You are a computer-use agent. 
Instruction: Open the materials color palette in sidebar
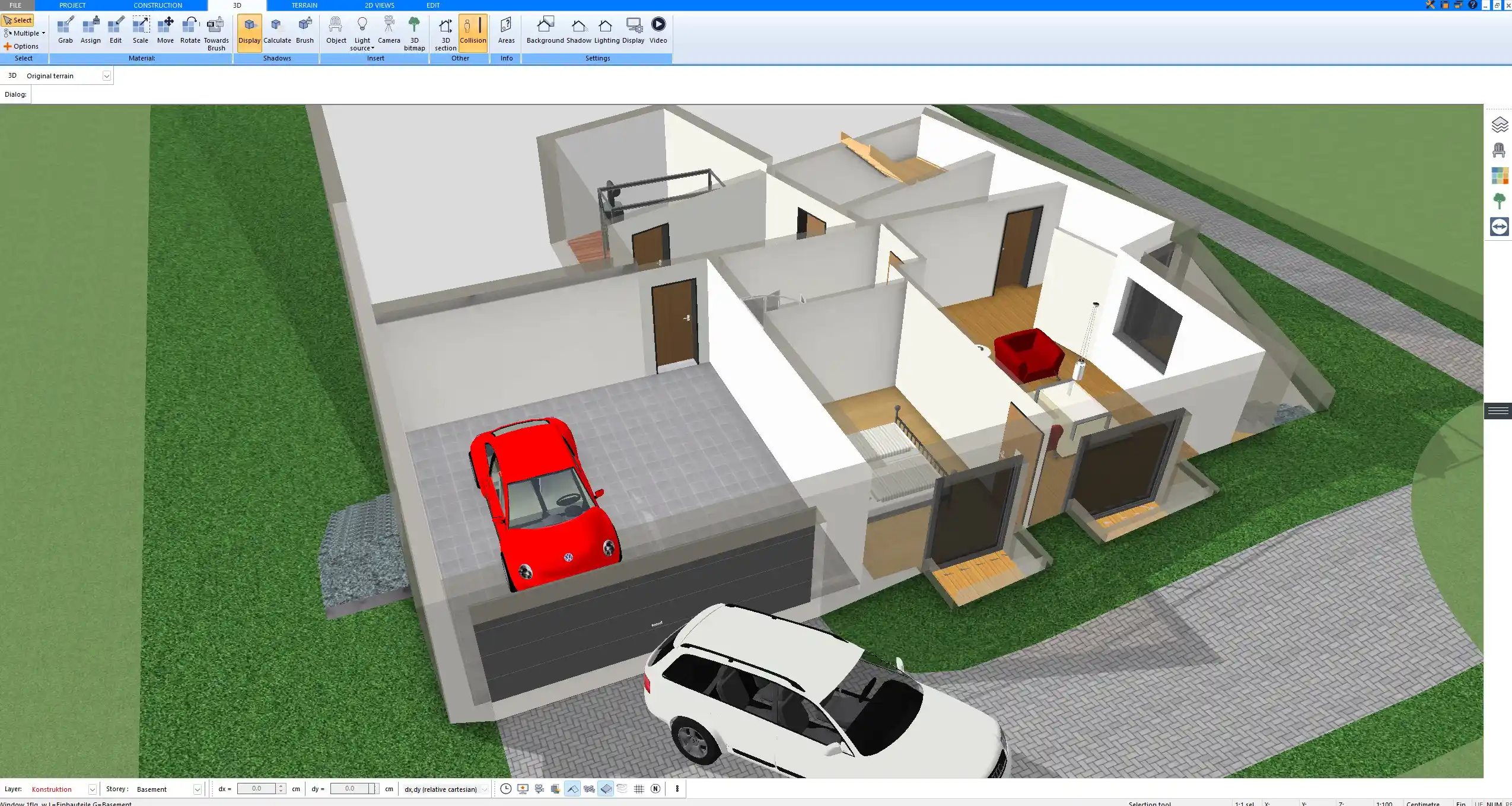click(x=1499, y=176)
